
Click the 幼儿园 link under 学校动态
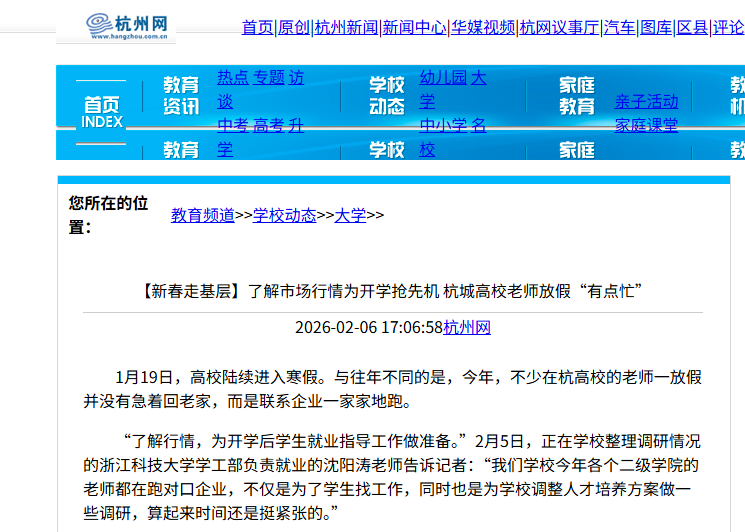pos(443,78)
